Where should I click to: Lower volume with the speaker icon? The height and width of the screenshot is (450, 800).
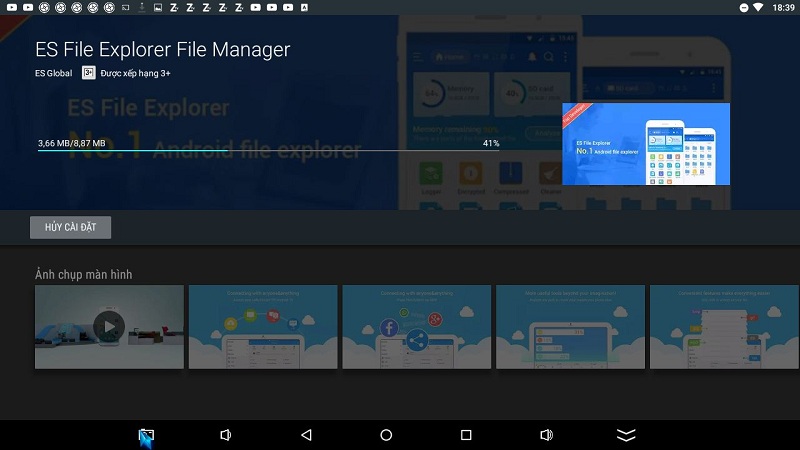(x=226, y=435)
